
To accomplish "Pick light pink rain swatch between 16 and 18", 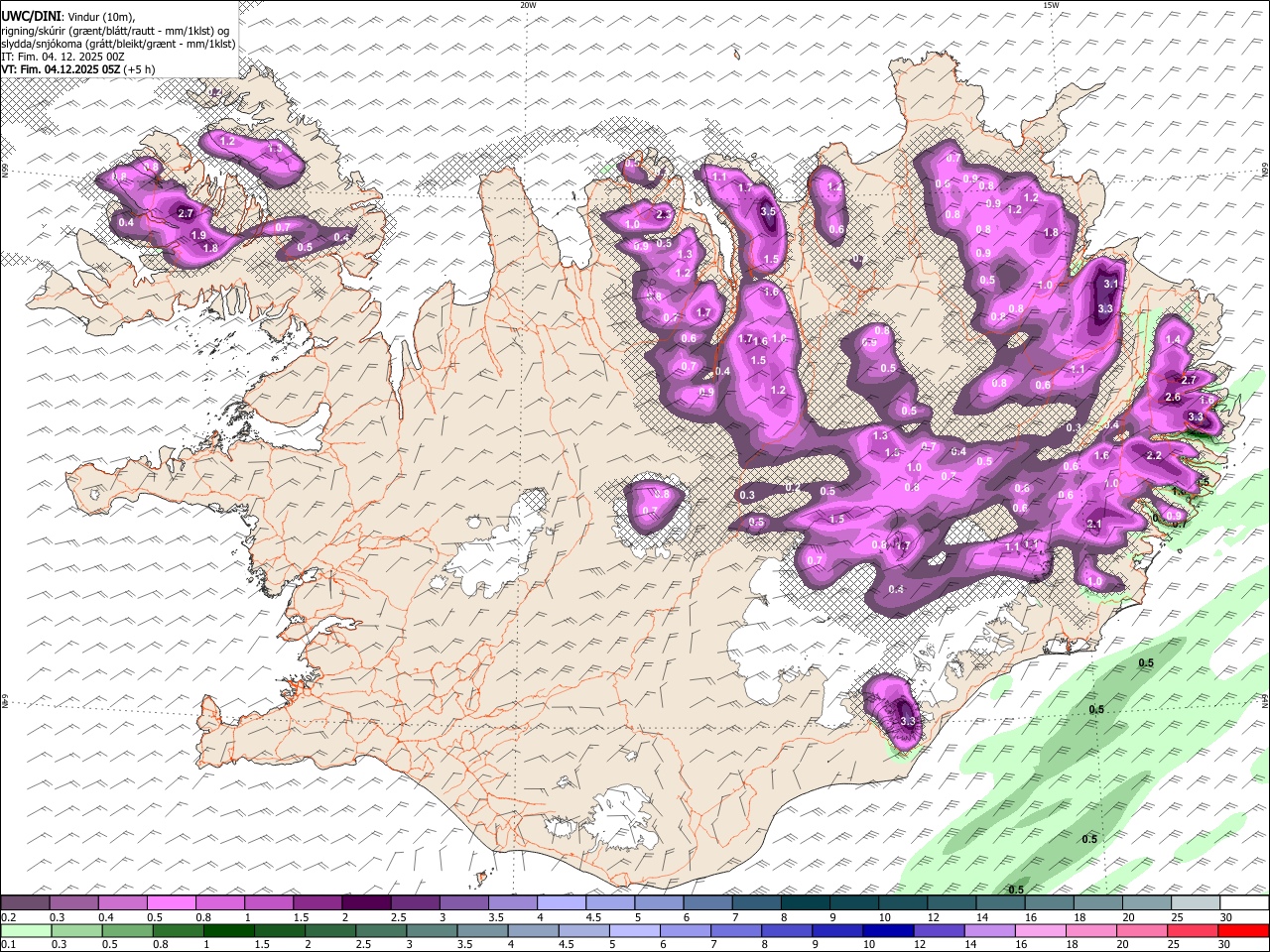I will [x=1039, y=930].
